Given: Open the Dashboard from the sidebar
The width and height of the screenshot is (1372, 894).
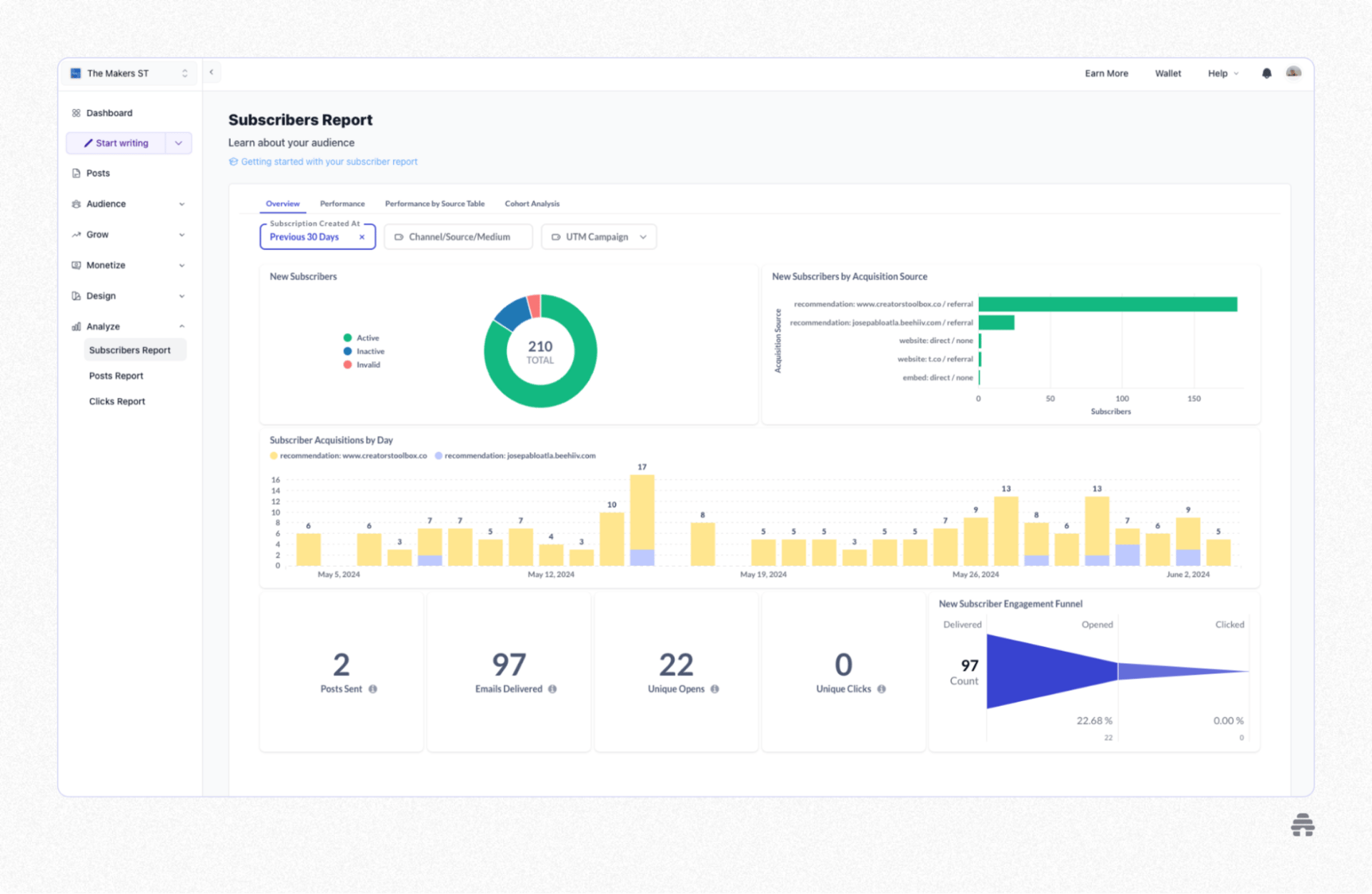Looking at the screenshot, I should coord(76,112).
